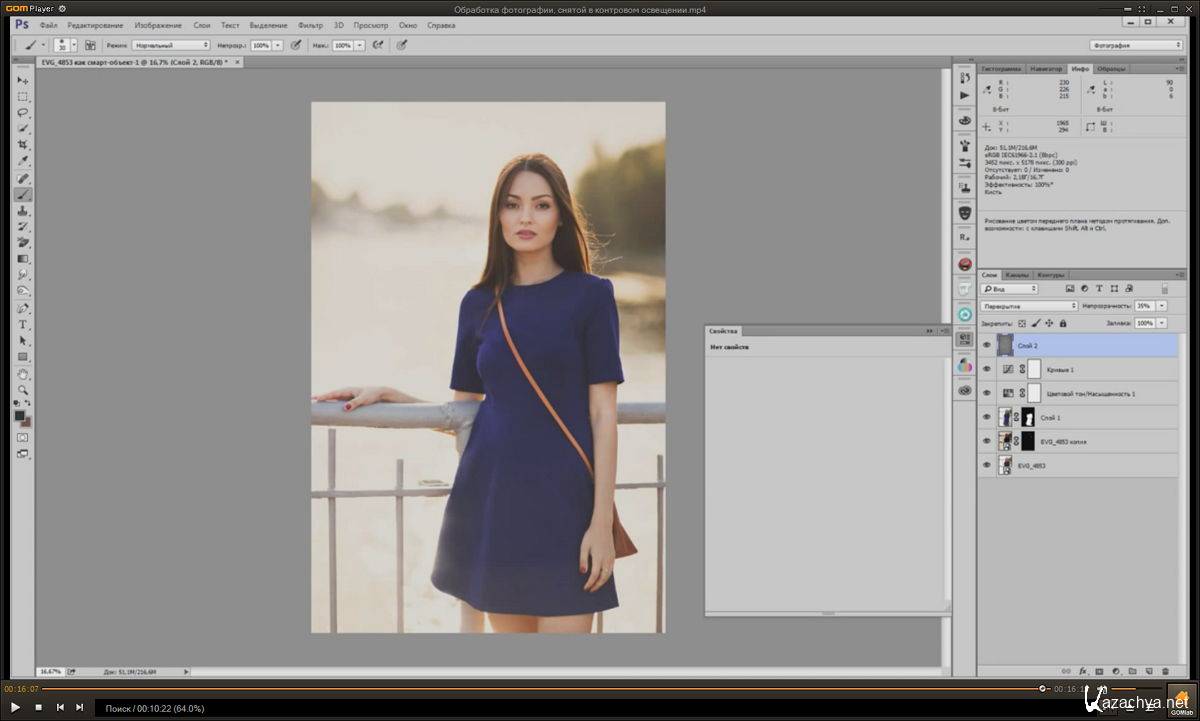
Task: Select the Move tool in the toolbar
Action: point(23,80)
